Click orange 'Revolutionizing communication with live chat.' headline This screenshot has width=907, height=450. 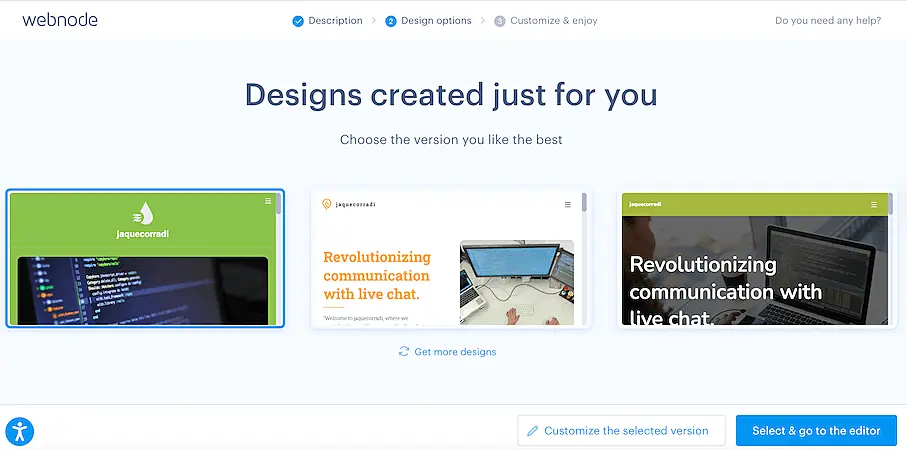point(377,275)
